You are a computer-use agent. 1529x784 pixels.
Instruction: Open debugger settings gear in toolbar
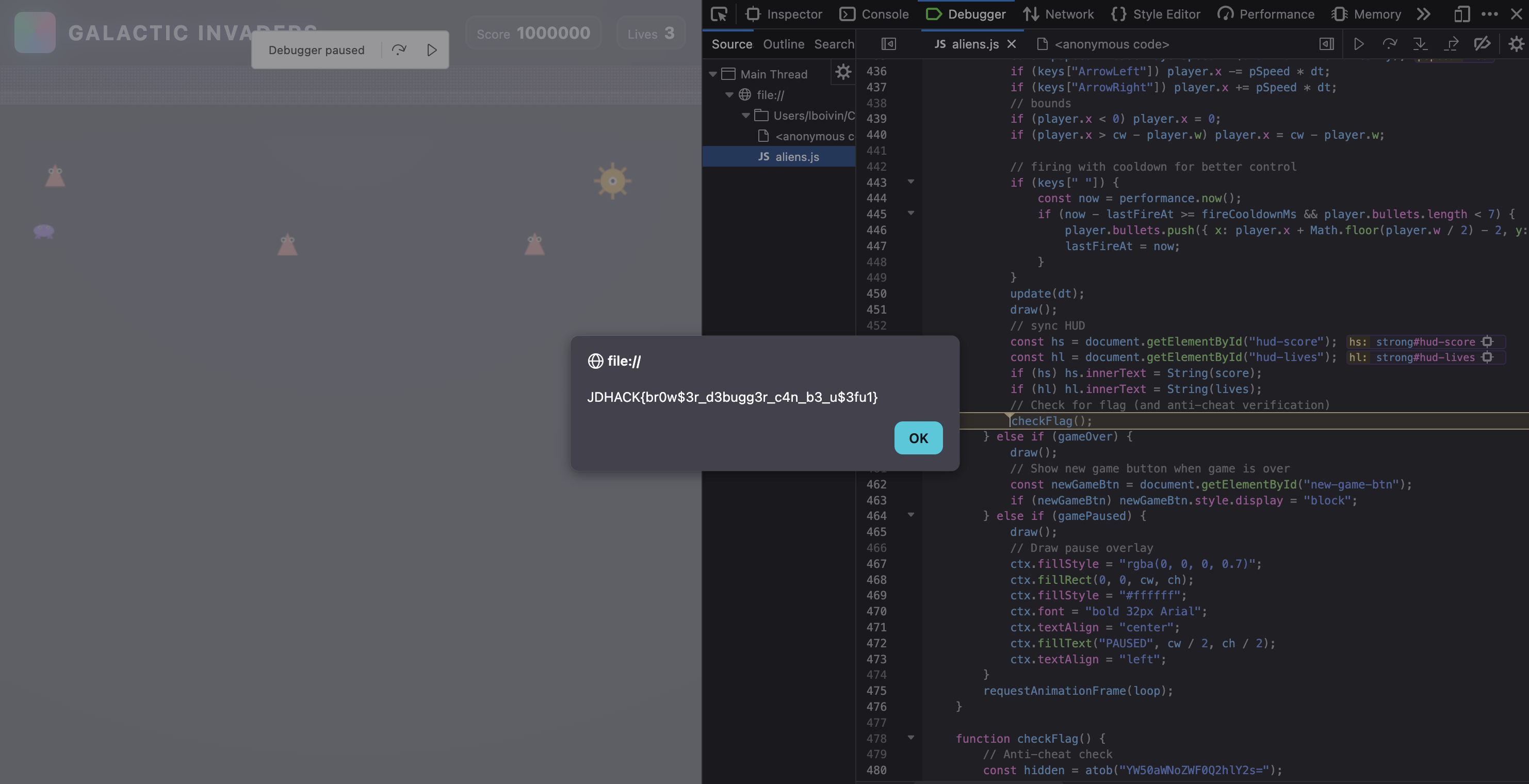point(1516,44)
